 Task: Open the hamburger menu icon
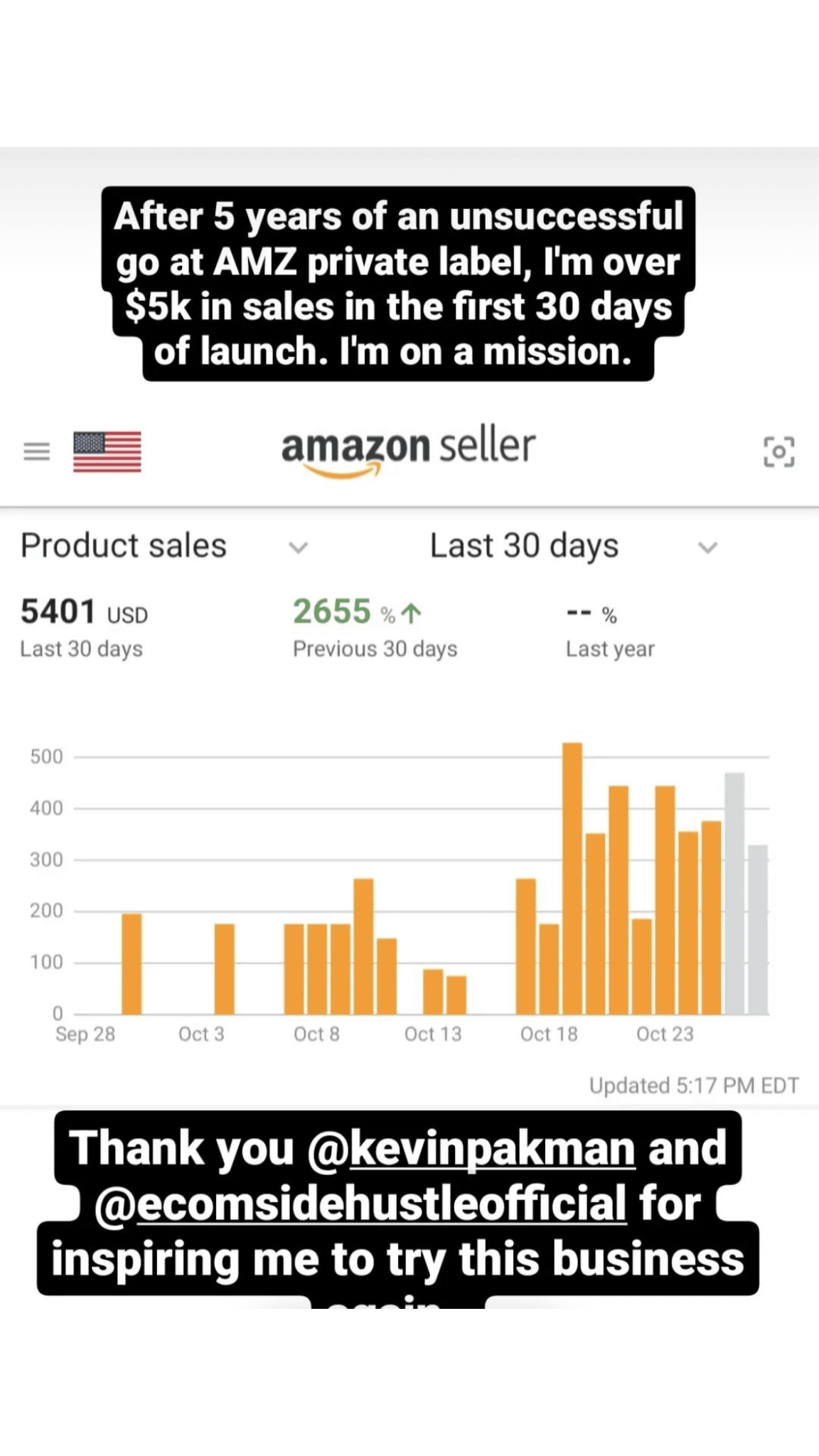(x=36, y=451)
